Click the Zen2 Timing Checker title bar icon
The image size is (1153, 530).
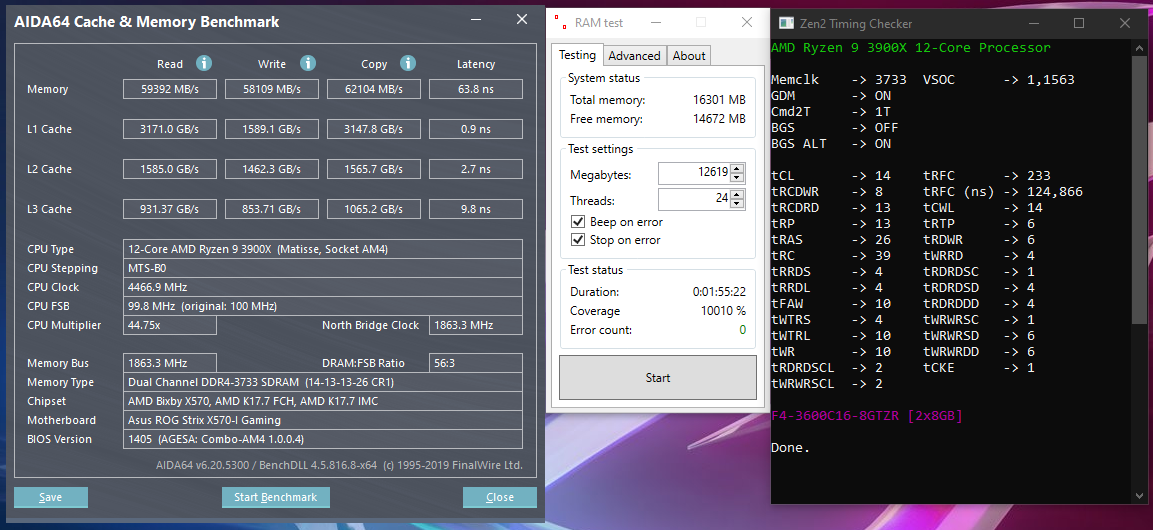[x=786, y=23]
